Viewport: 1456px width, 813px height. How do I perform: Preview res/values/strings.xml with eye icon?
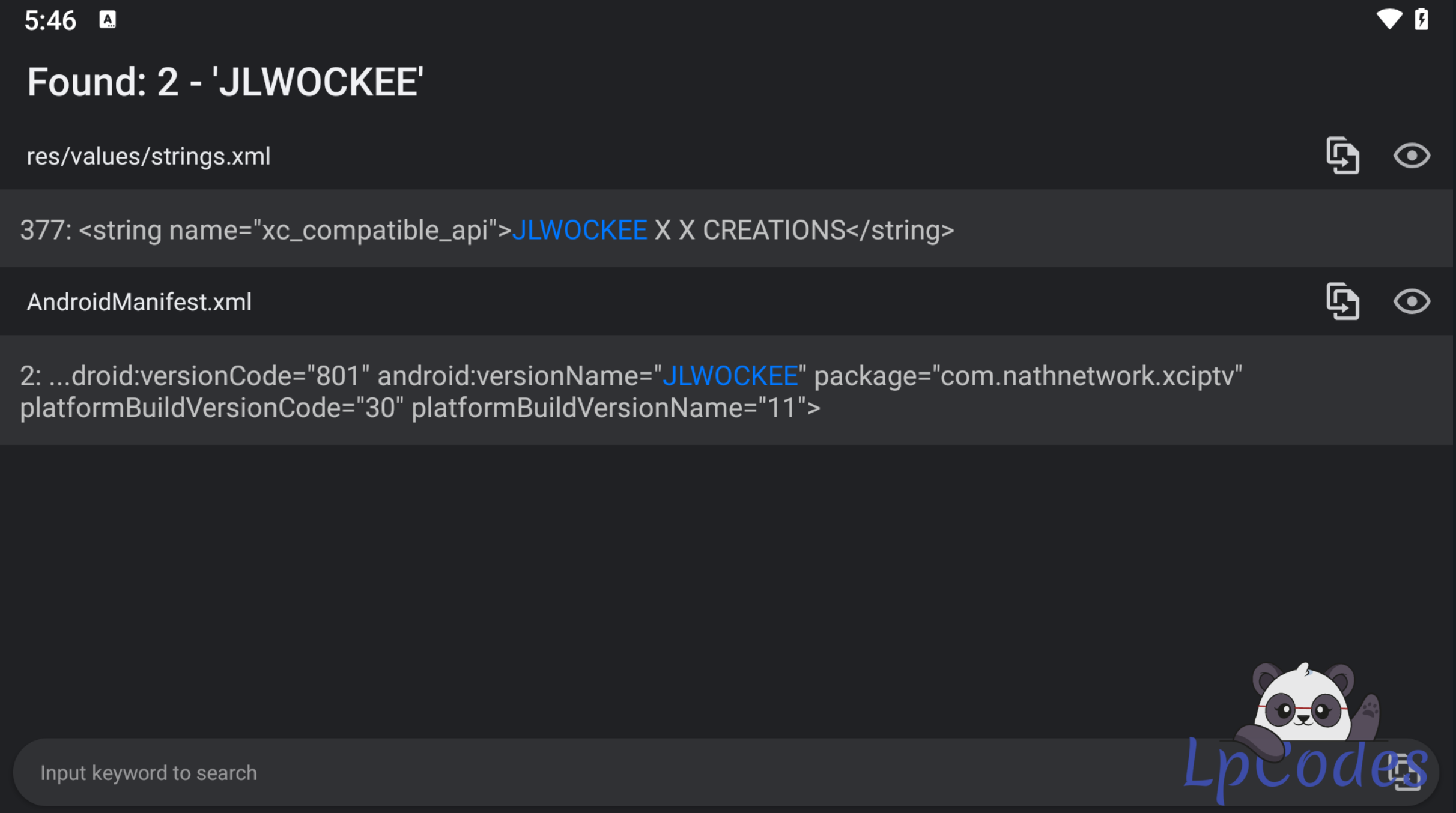tap(1412, 156)
